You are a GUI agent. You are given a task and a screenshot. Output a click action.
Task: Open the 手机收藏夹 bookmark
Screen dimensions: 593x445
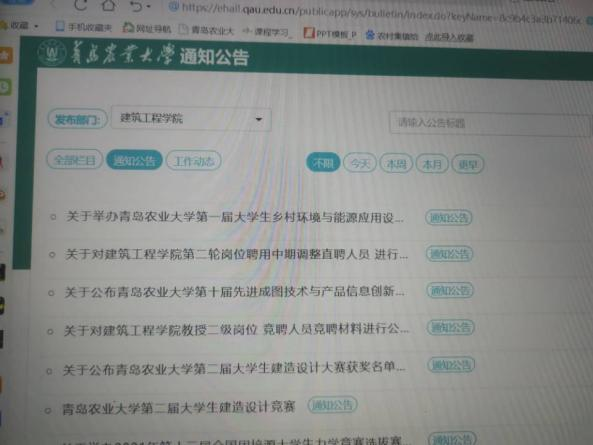tap(84, 27)
